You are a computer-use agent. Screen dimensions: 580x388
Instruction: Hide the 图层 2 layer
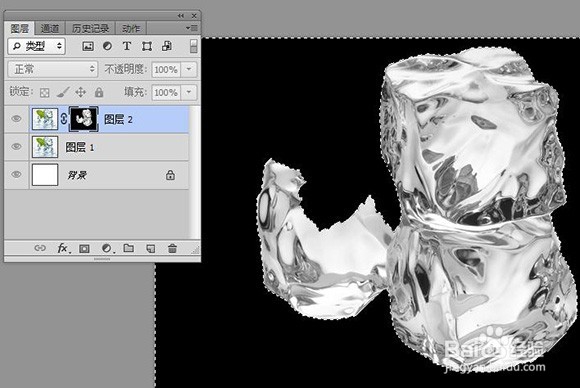[16, 119]
